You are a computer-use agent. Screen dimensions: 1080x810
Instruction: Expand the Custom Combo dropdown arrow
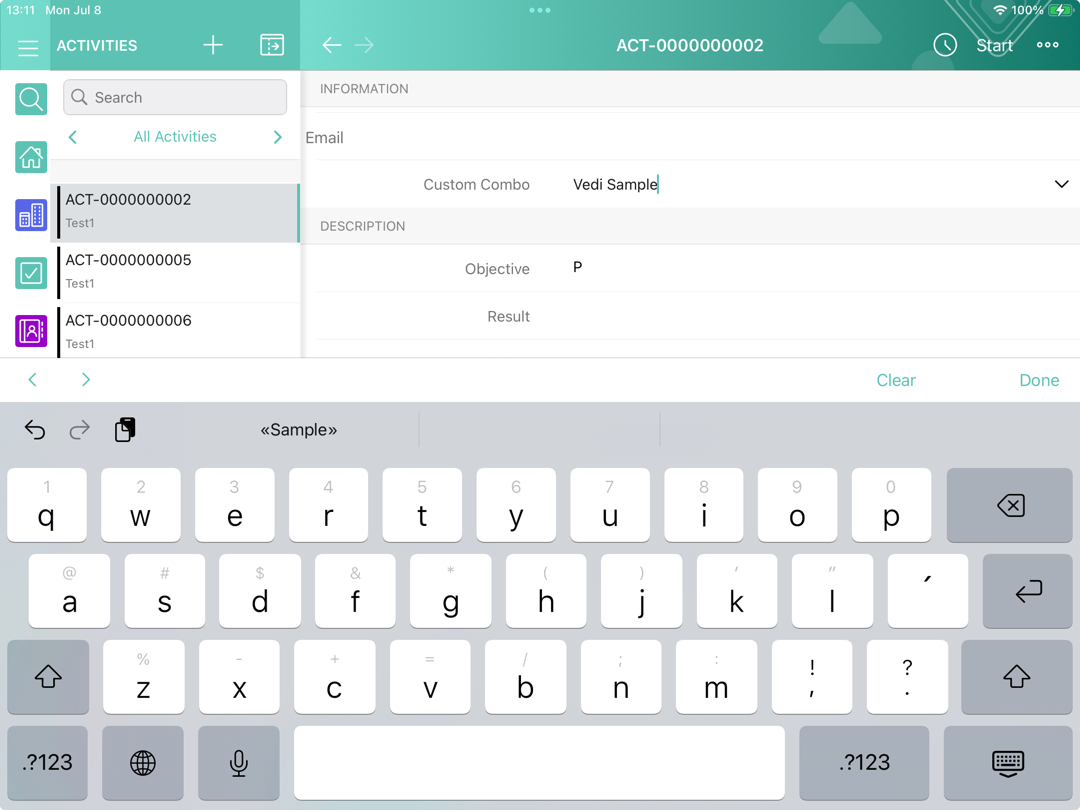(1061, 185)
